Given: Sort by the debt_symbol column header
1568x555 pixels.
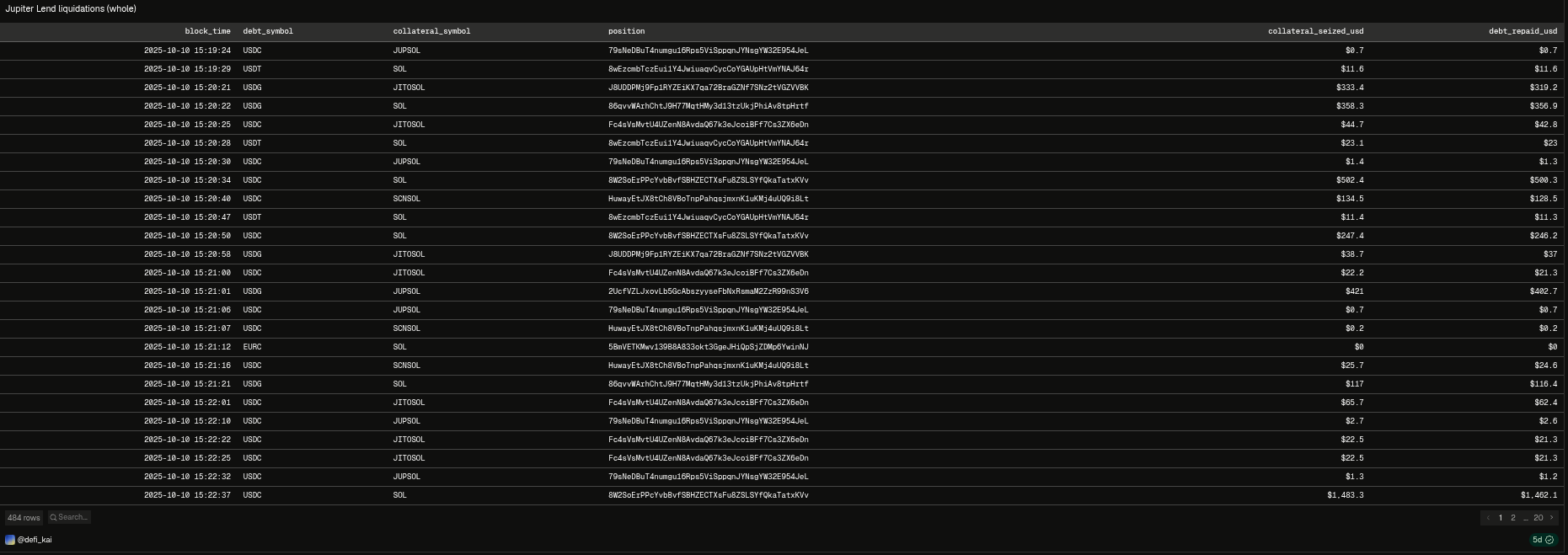Looking at the screenshot, I should (x=268, y=31).
